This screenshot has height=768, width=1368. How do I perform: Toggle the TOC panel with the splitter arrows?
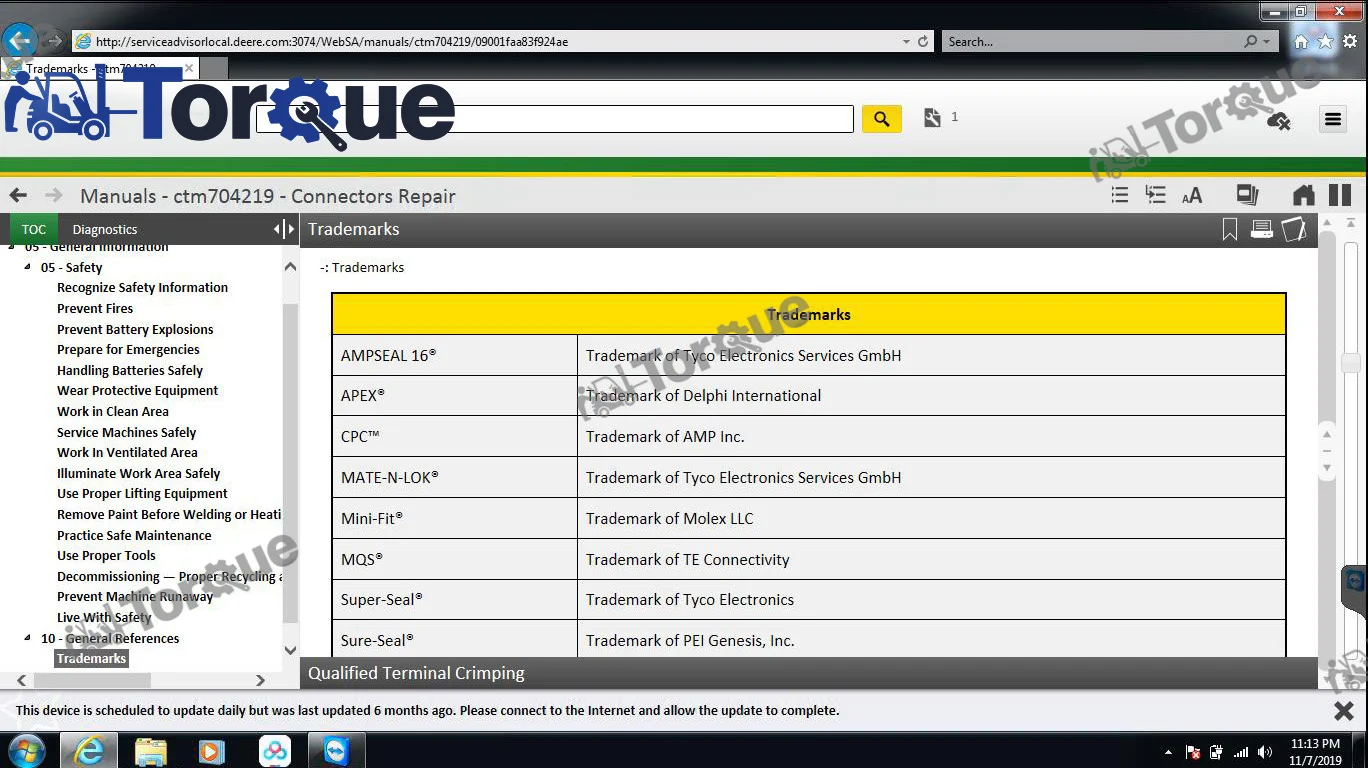point(285,229)
